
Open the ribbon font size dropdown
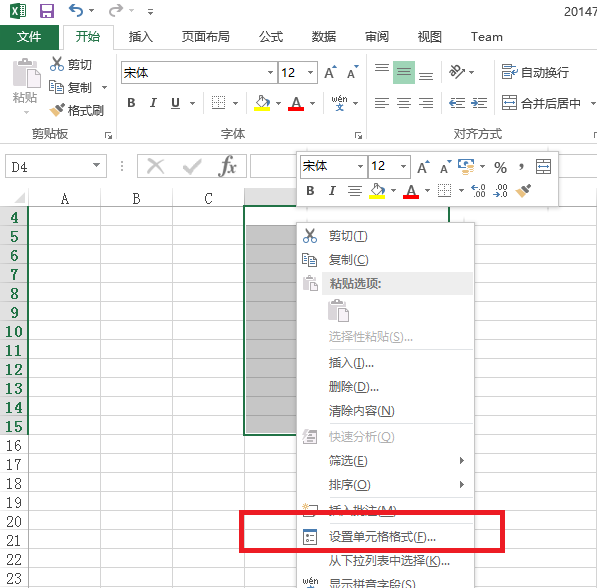310,72
